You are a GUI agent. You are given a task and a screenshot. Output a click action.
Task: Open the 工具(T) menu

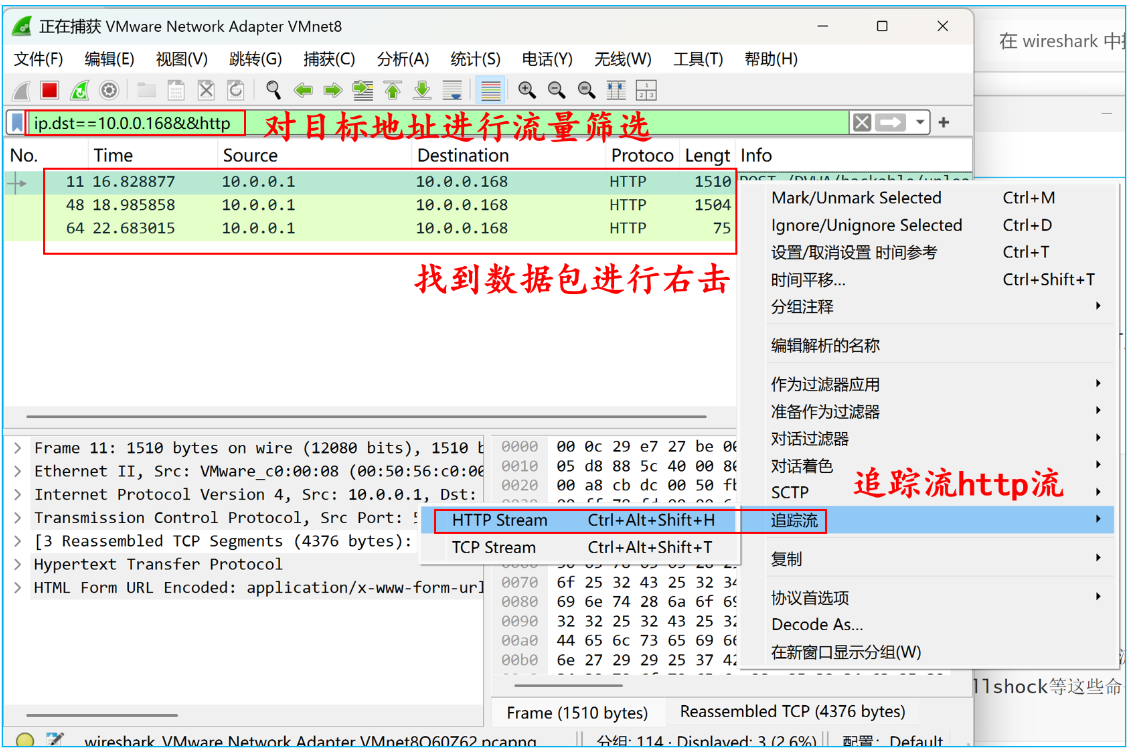tap(698, 59)
